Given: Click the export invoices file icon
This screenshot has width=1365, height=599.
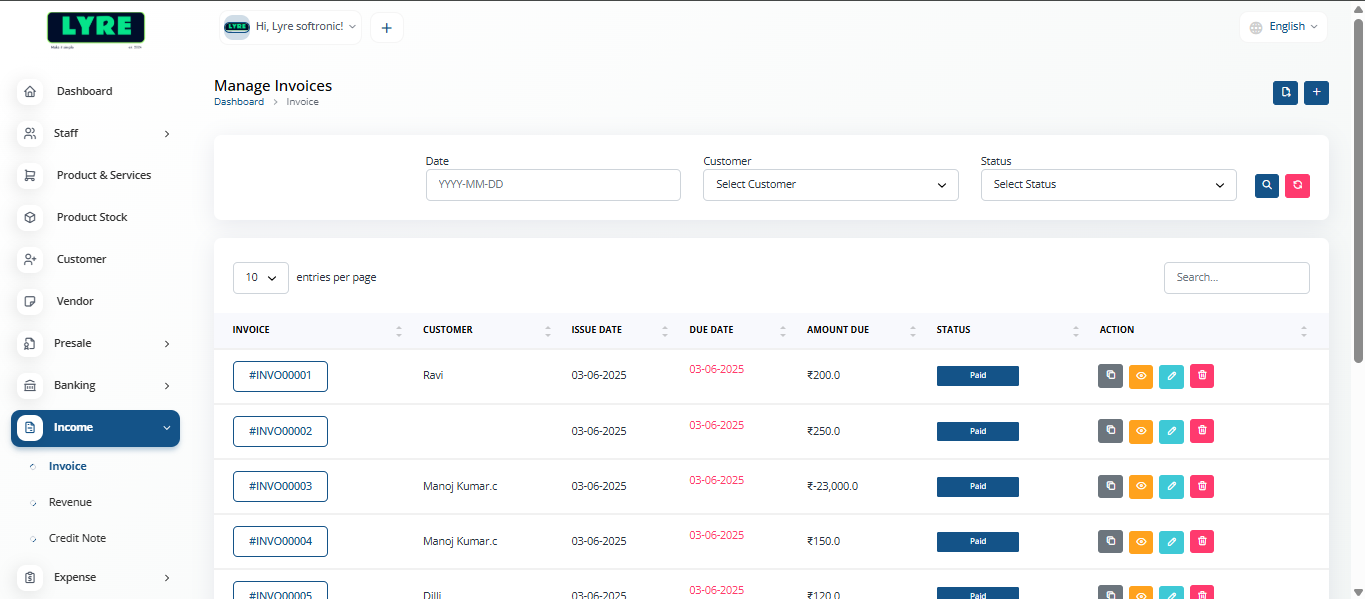Looking at the screenshot, I should click(x=1285, y=93).
